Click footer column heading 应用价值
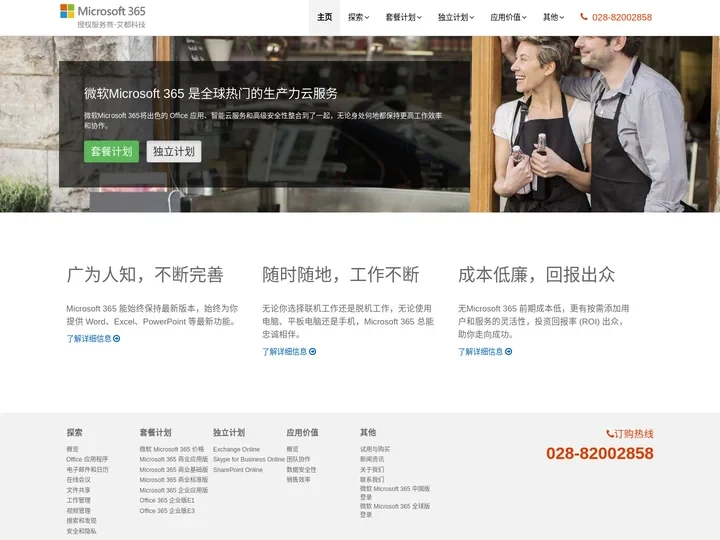The width and height of the screenshot is (720, 540). [302, 432]
